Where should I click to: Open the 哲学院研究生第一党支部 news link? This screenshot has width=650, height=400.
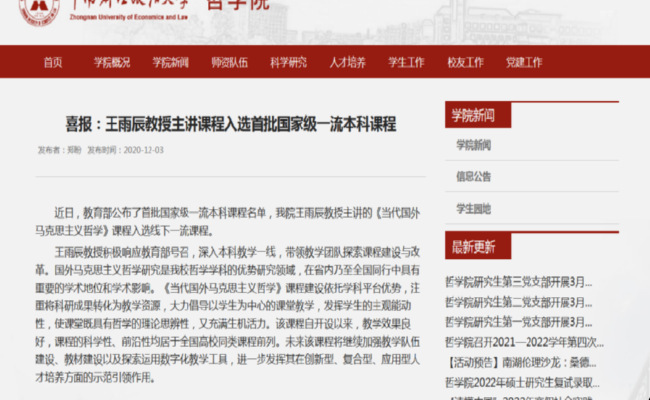coord(518,322)
